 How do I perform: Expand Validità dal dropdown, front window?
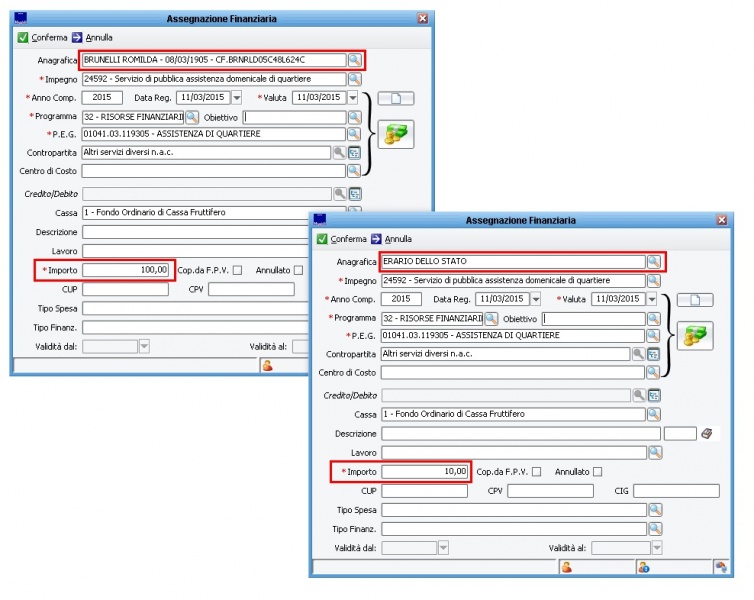click(443, 548)
